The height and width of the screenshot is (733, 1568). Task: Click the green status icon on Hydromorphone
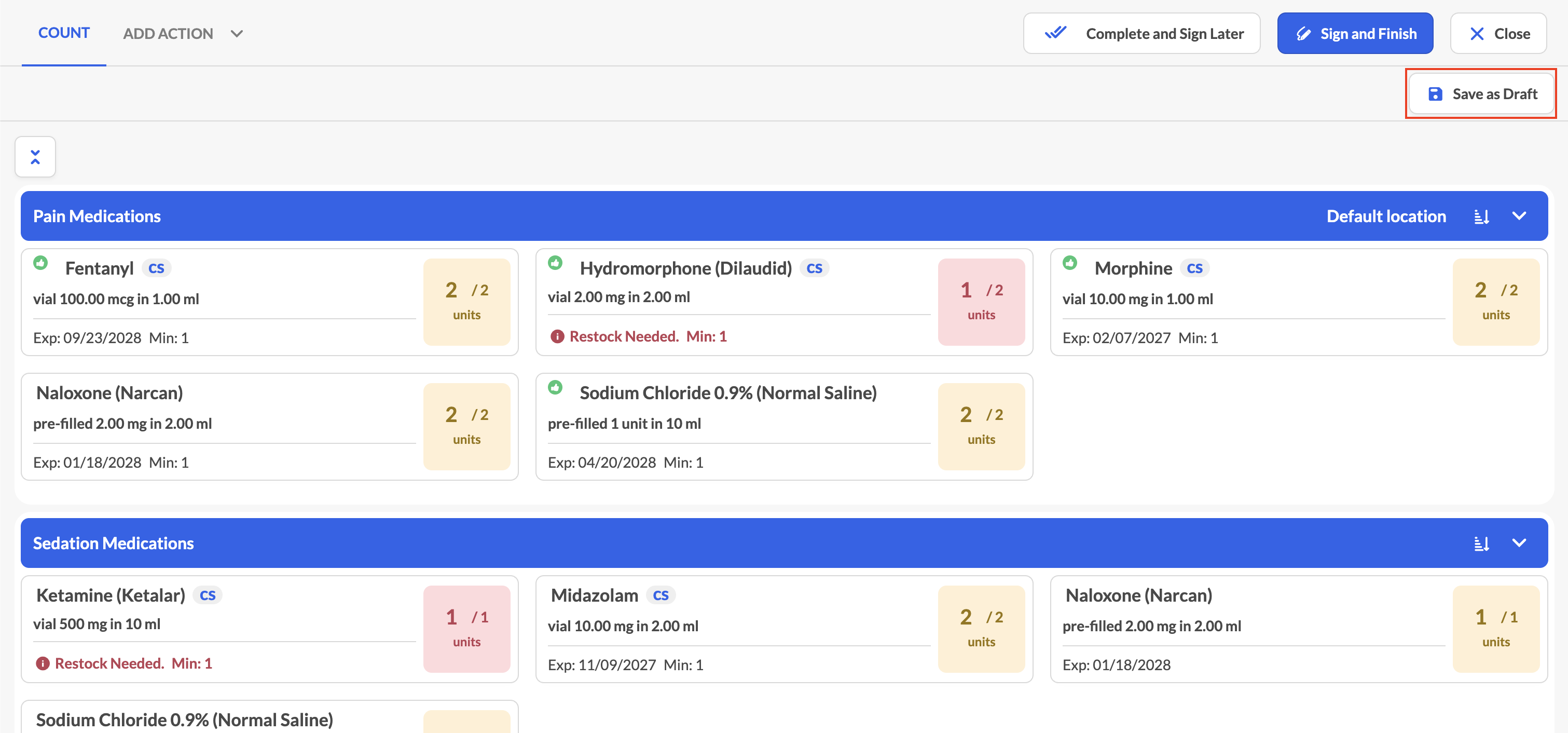pos(555,262)
